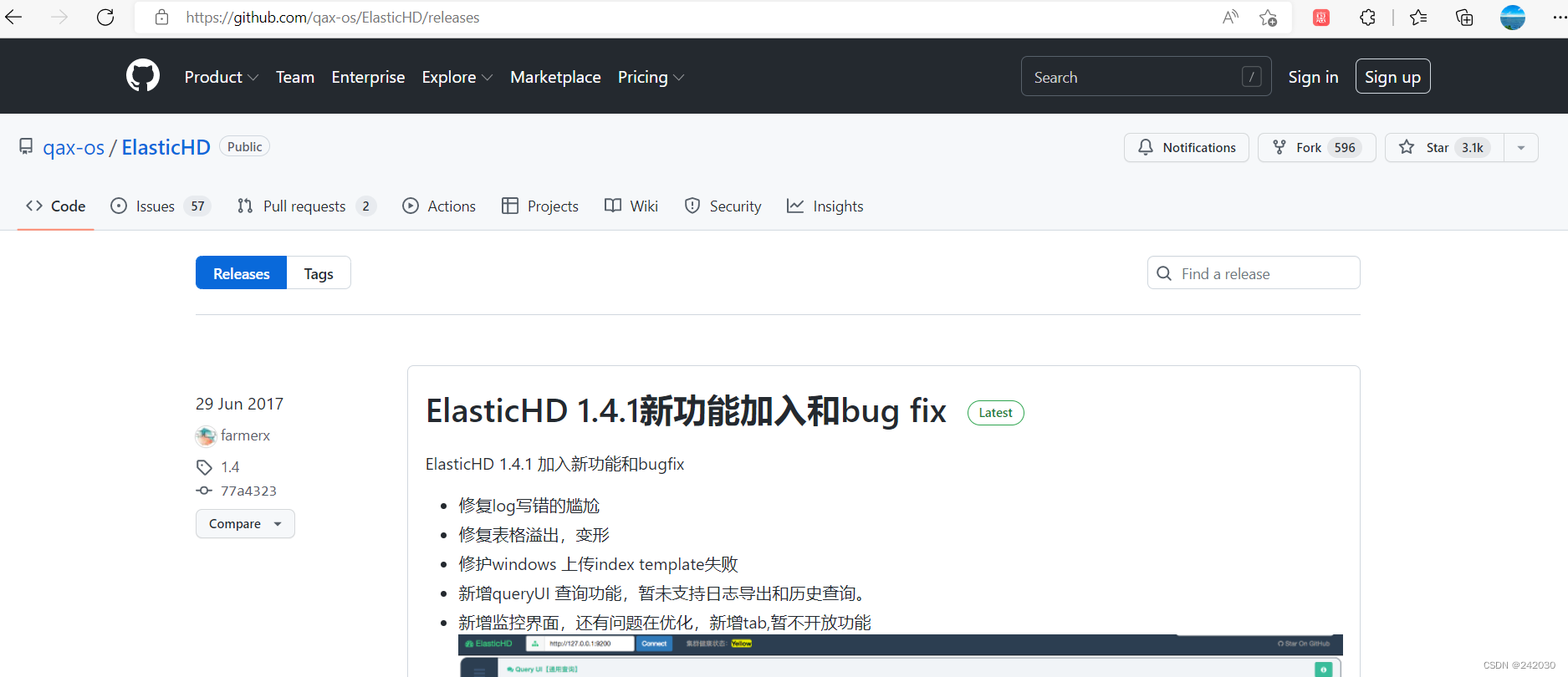Viewport: 1568px width, 677px height.
Task: Click the Sign in link
Action: coord(1313,77)
